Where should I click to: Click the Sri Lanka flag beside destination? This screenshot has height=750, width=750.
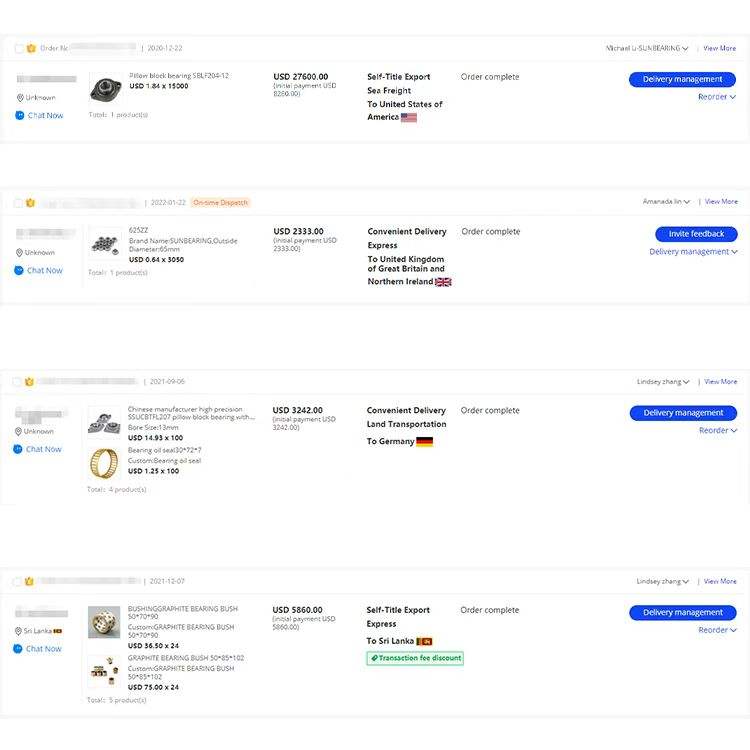click(x=424, y=641)
